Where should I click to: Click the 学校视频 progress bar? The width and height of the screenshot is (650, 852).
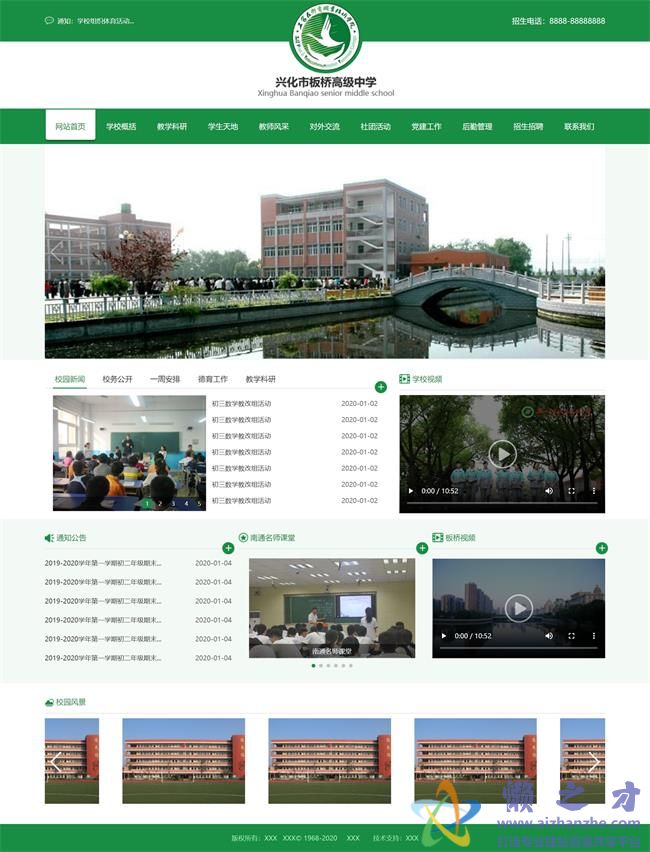(x=502, y=503)
